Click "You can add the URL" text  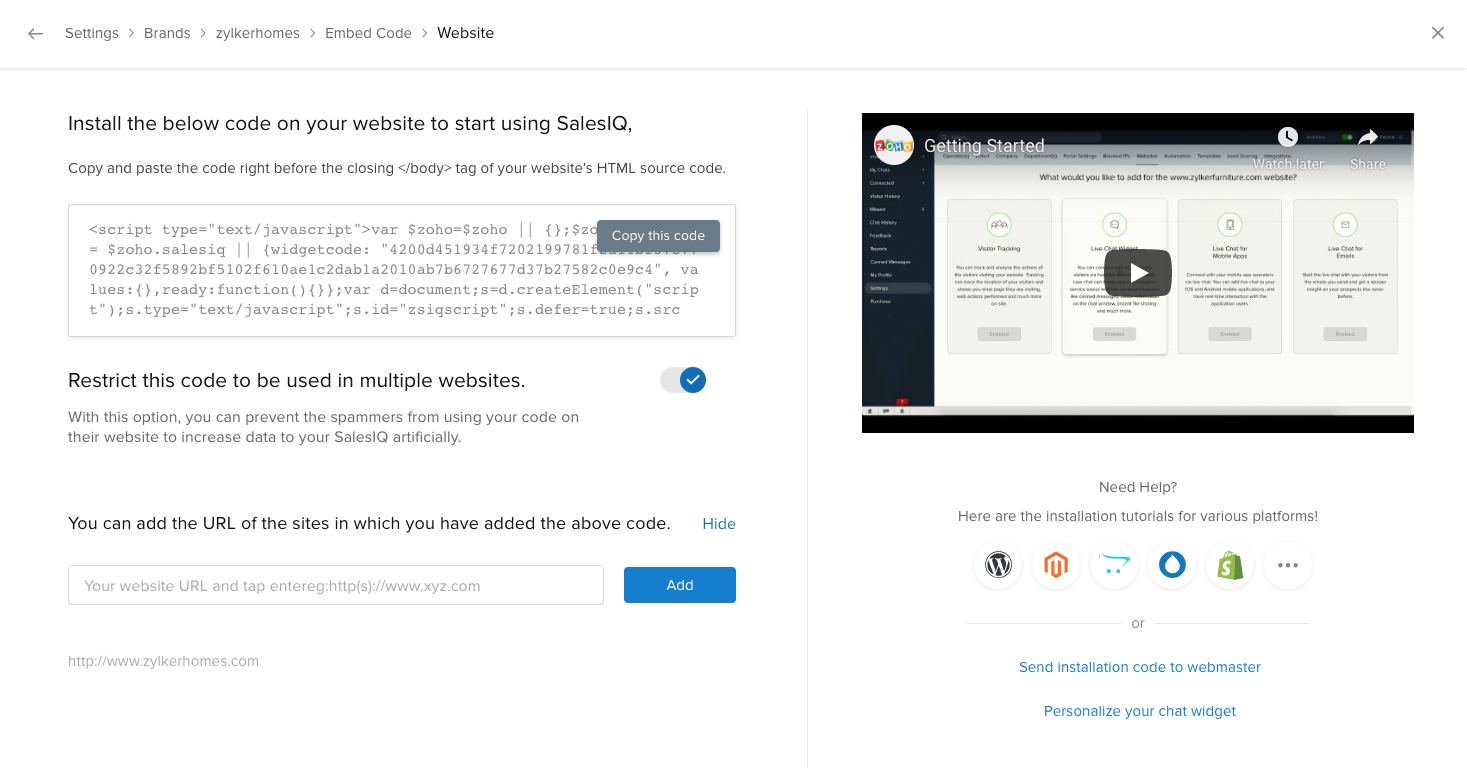(369, 523)
